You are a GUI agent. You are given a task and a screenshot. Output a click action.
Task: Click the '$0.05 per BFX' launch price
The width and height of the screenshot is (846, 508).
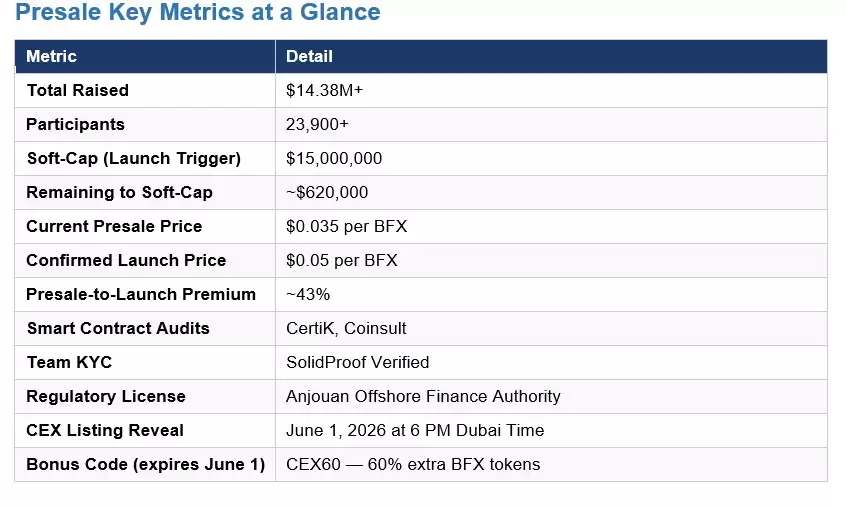coord(341,260)
